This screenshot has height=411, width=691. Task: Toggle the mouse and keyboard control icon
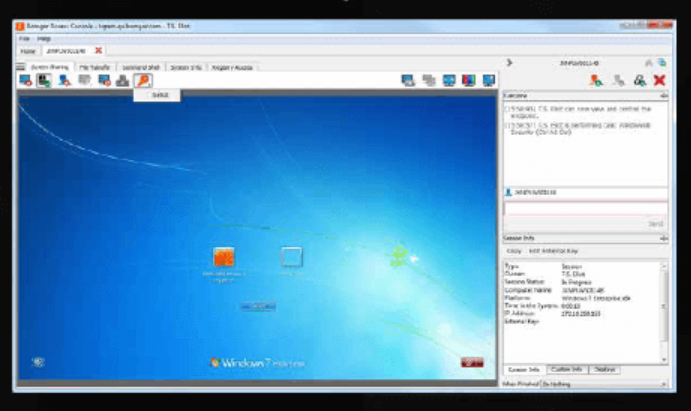pyautogui.click(x=44, y=80)
